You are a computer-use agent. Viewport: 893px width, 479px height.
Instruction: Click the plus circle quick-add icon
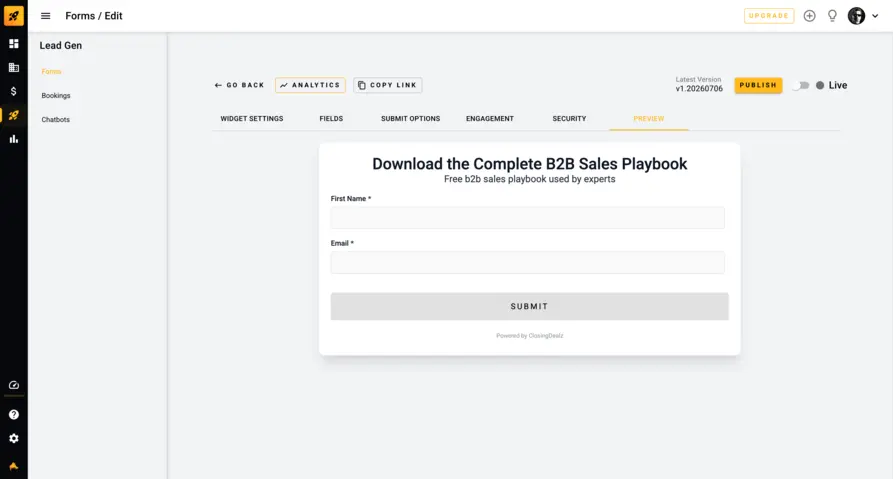click(x=809, y=16)
